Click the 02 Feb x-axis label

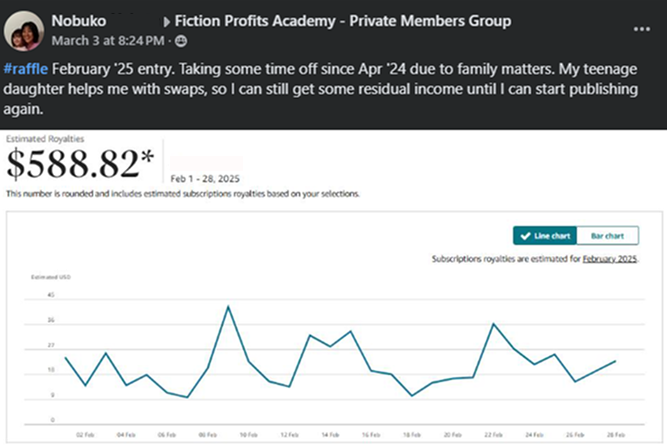pyautogui.click(x=85, y=435)
